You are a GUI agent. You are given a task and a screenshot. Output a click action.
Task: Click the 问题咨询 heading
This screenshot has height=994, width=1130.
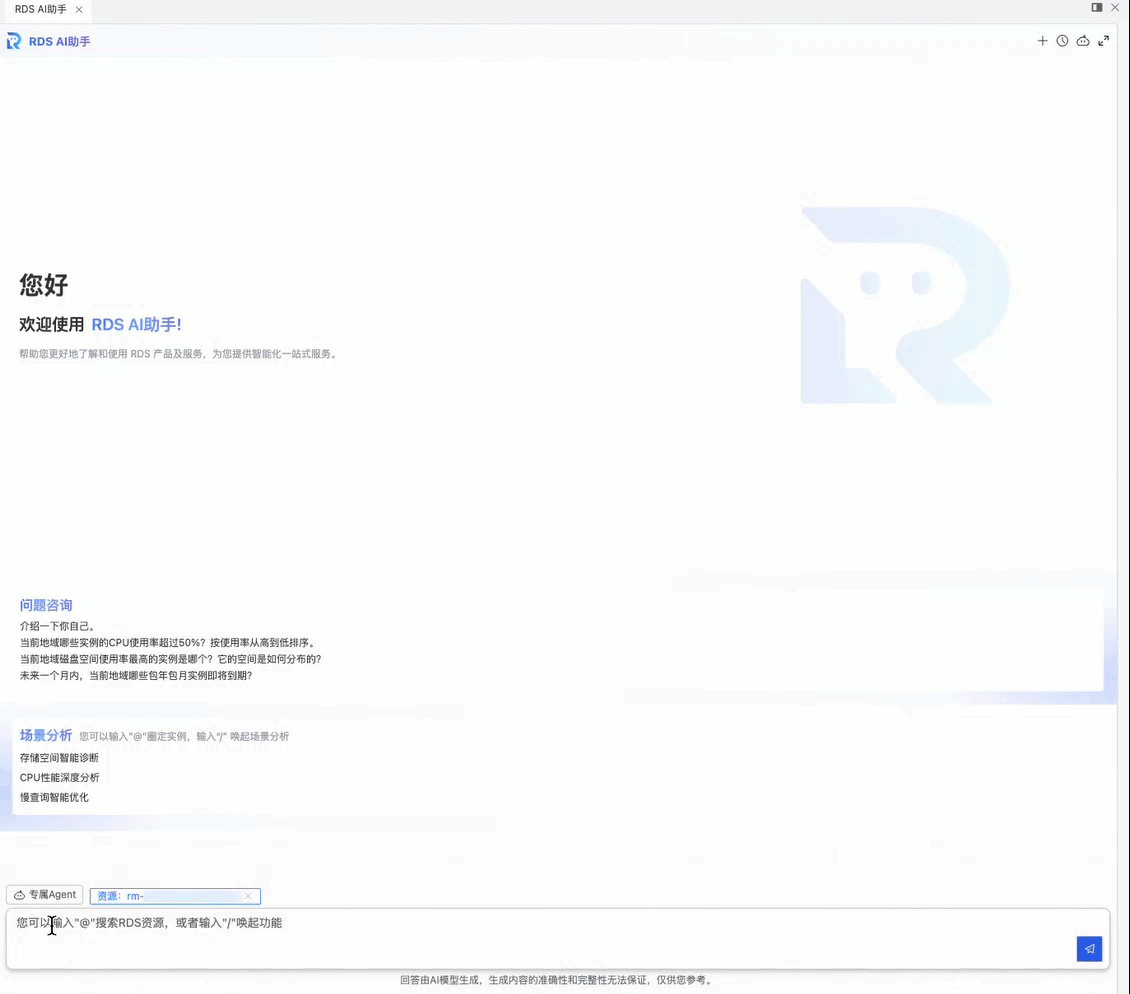coord(46,605)
